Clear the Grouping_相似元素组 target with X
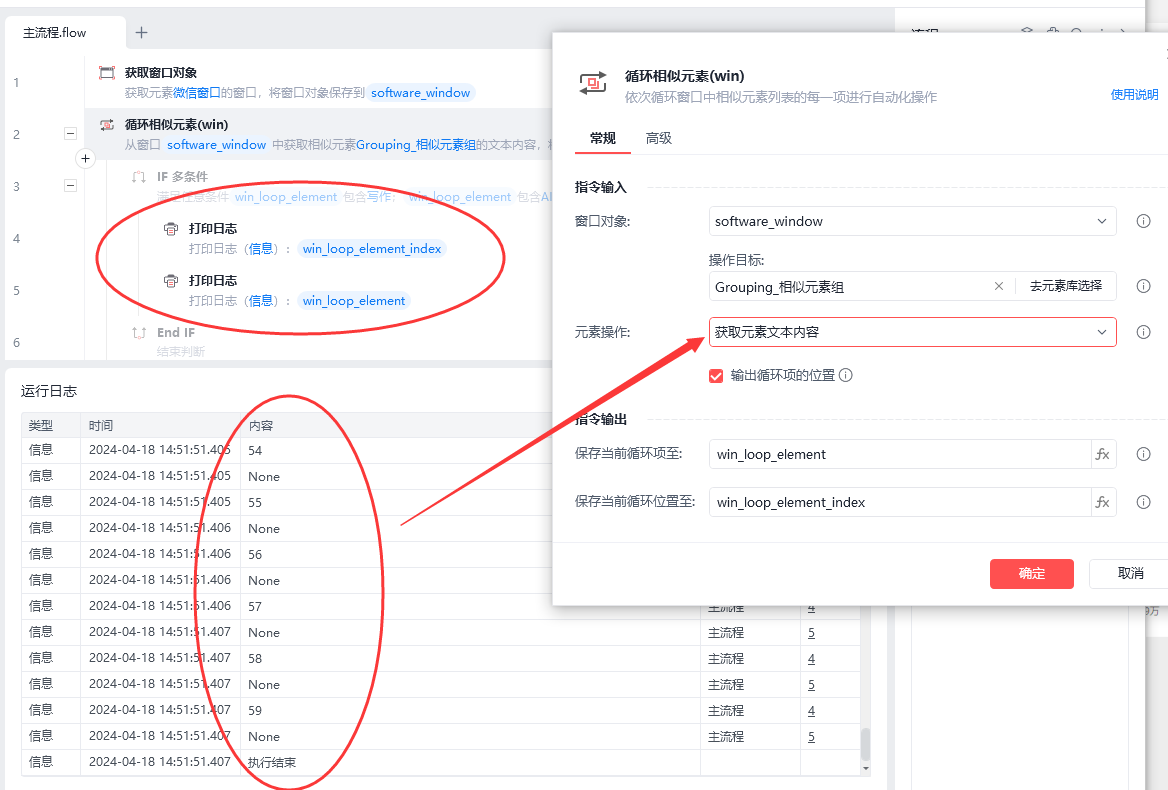1168x790 pixels. (x=999, y=286)
